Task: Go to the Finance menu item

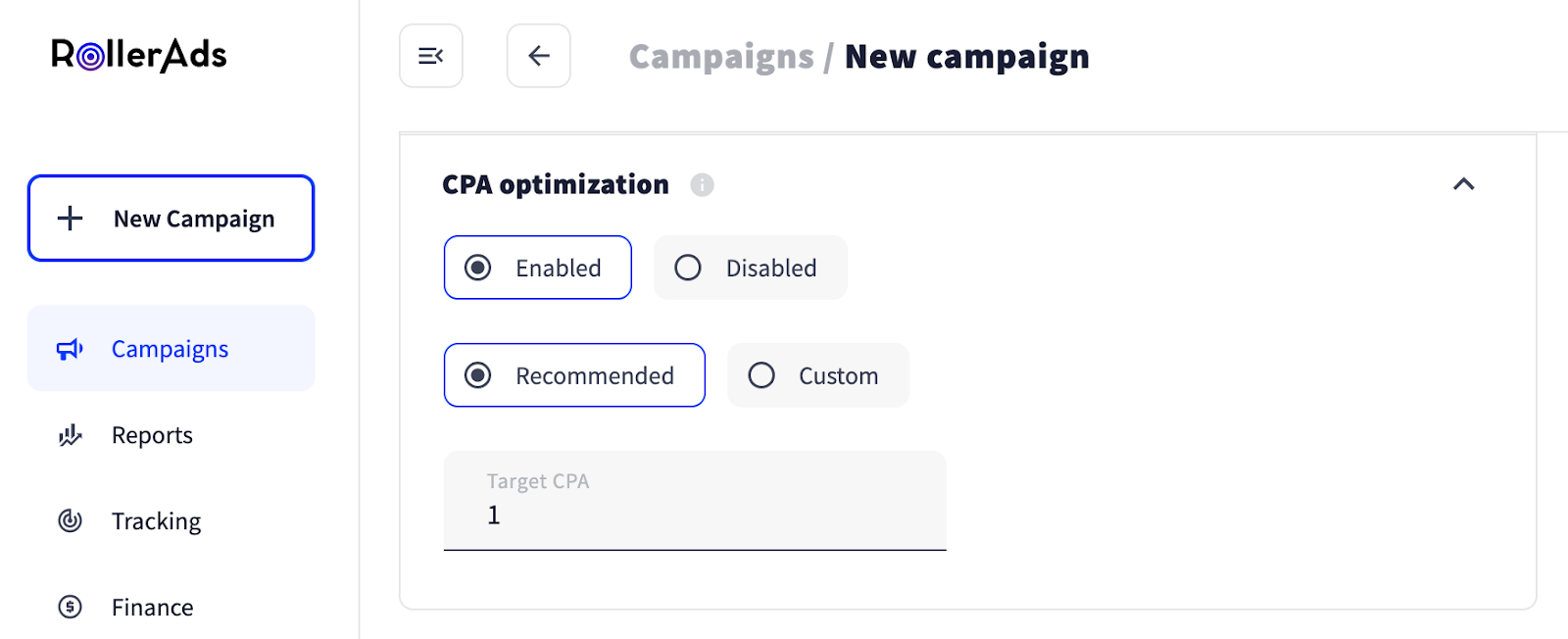Action: [x=152, y=607]
